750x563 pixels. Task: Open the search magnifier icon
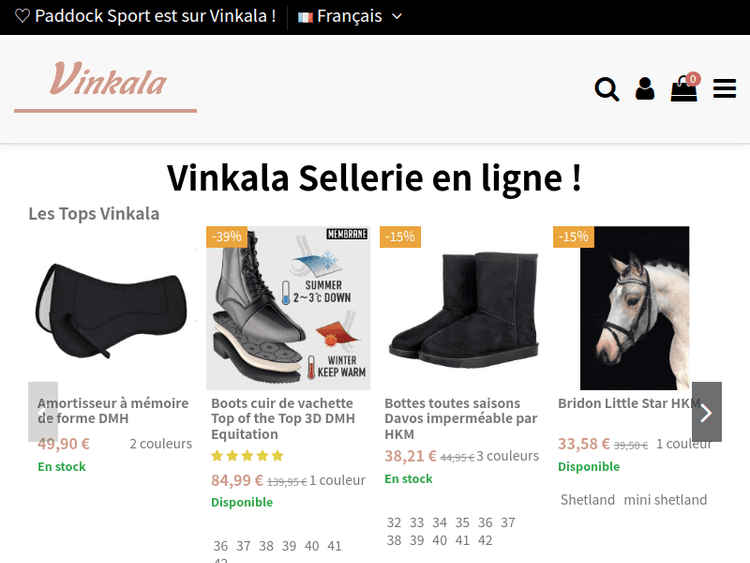coord(607,89)
